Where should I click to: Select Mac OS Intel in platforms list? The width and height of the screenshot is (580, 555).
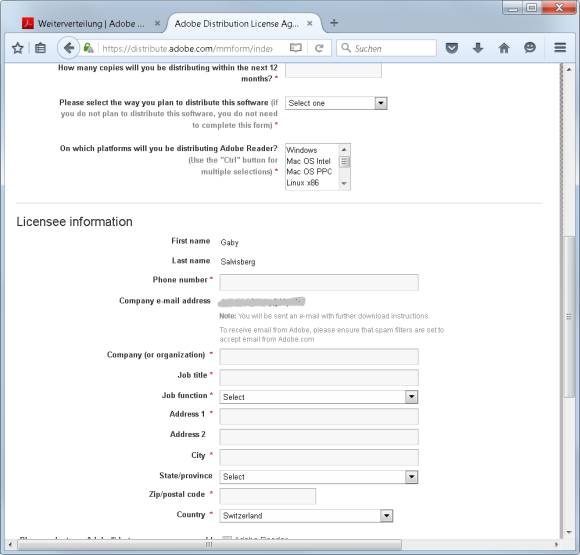[x=308, y=161]
